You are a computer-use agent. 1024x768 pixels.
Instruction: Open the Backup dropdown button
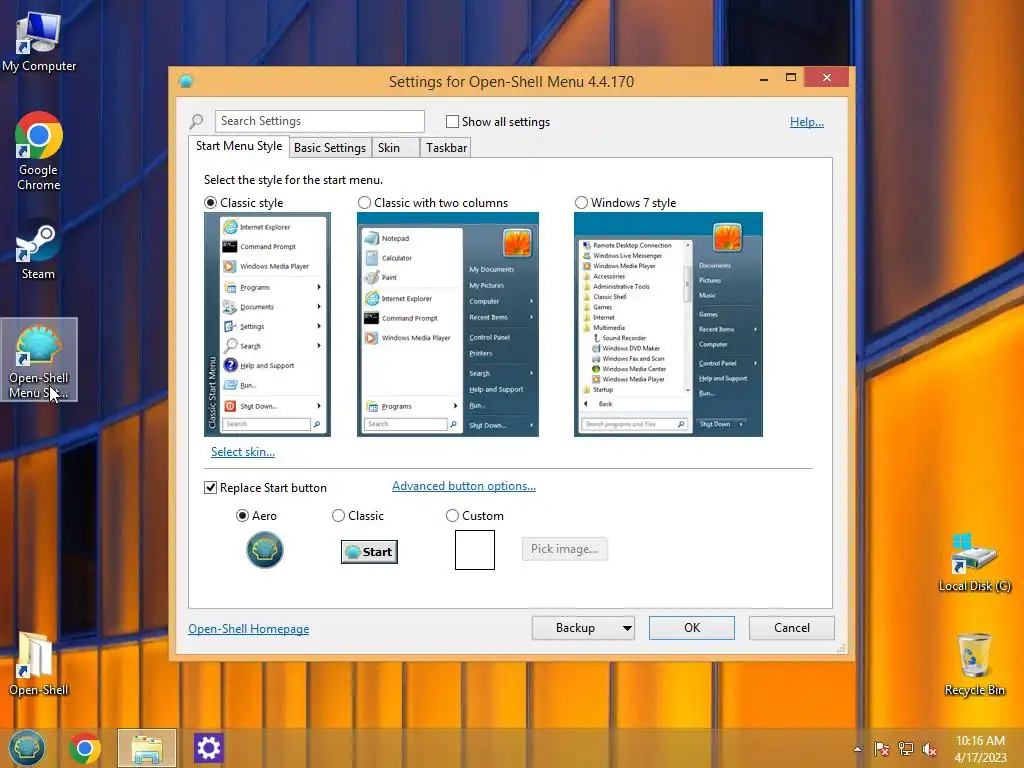click(583, 628)
